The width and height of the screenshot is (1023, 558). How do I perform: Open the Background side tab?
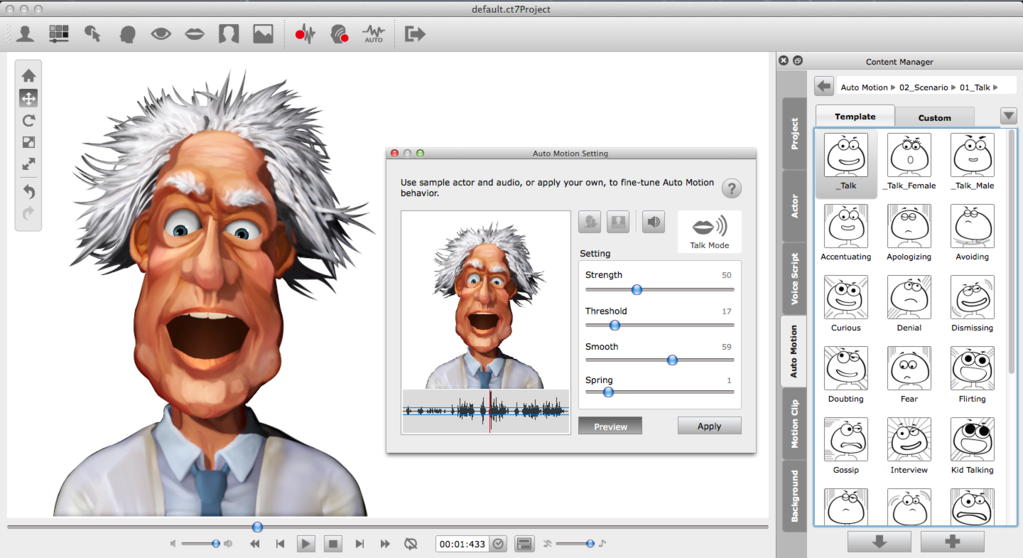coord(794,496)
